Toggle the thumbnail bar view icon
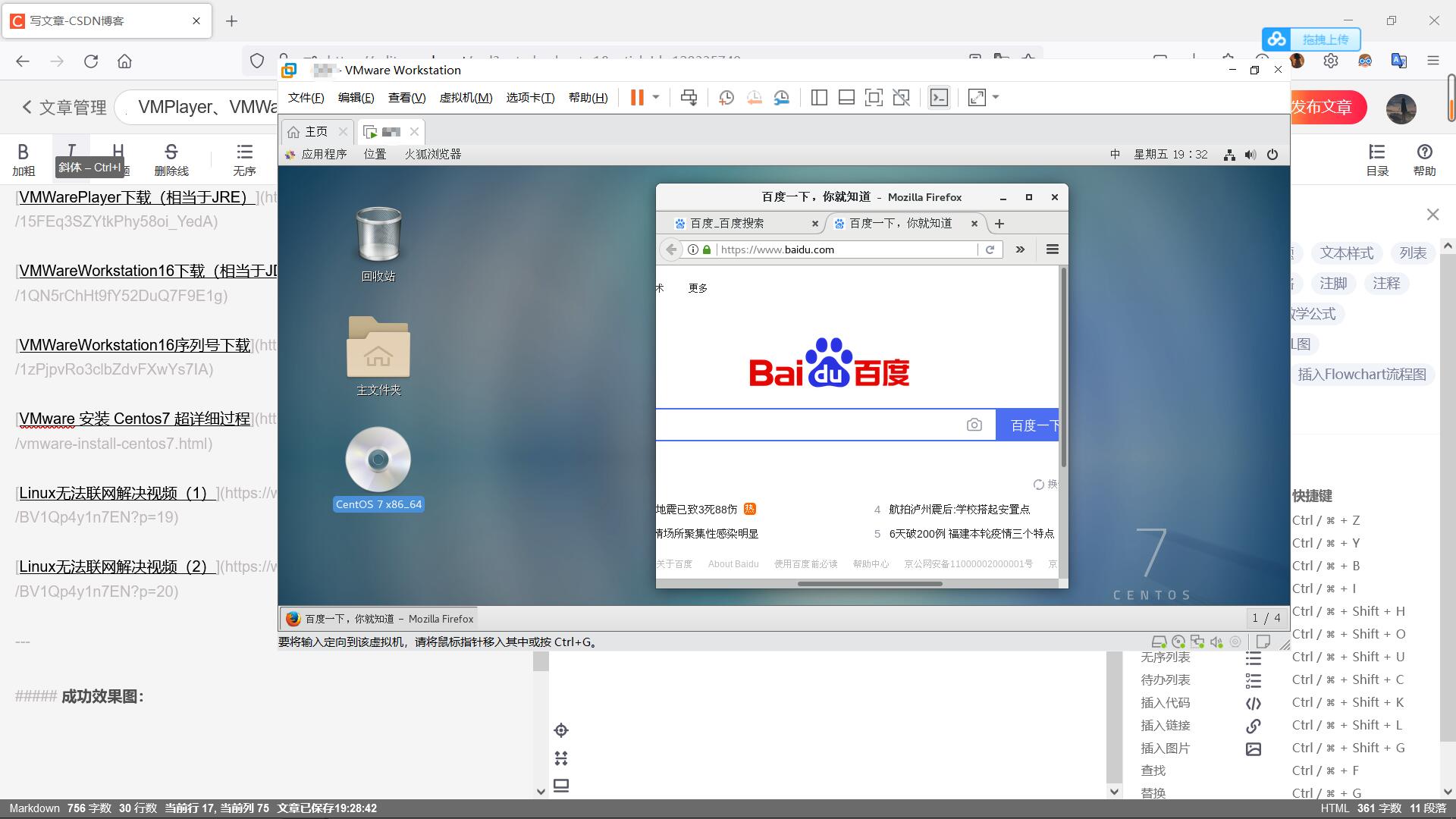Screen dimensions: 1456x819 click(x=846, y=97)
